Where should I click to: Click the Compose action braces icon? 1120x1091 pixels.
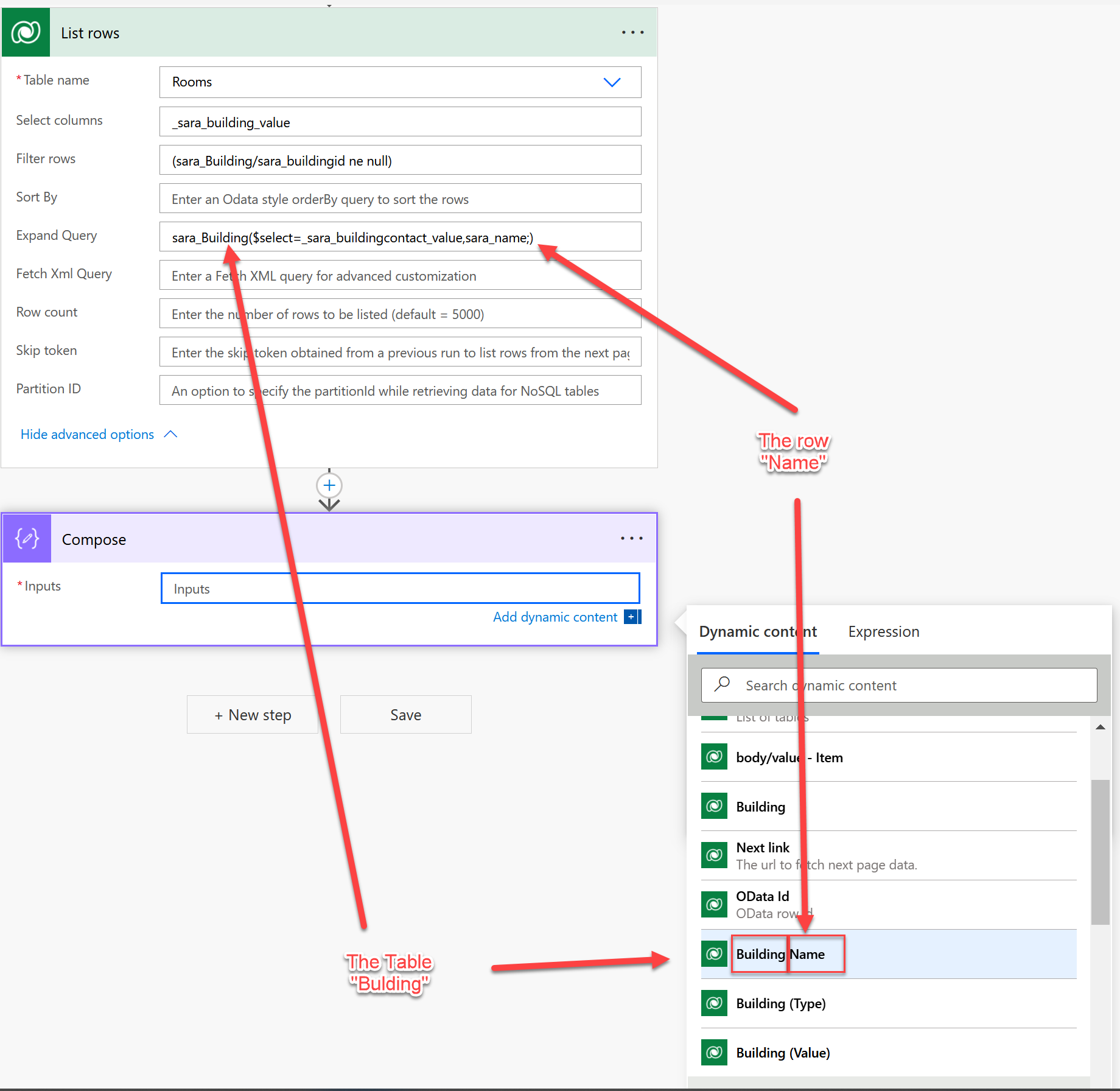click(x=26, y=538)
